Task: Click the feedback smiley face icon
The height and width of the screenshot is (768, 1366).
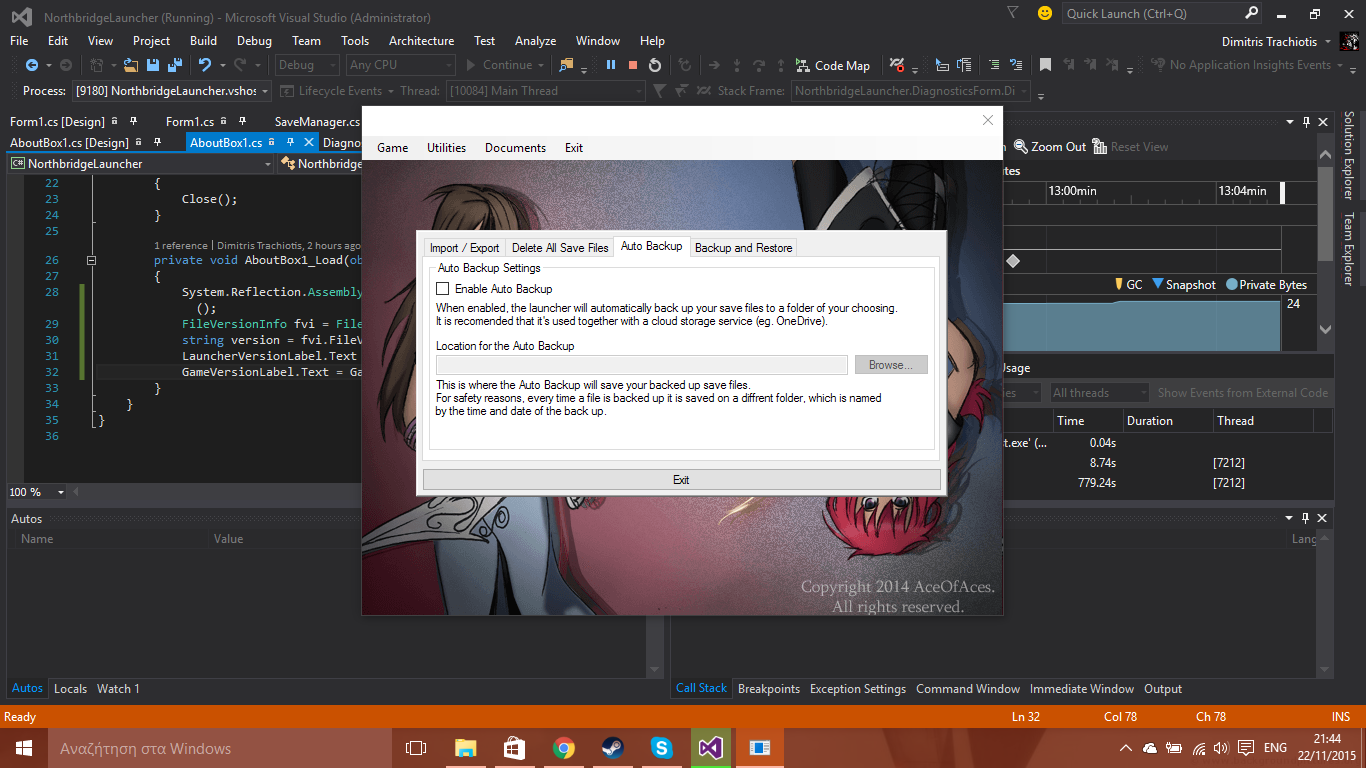Action: click(x=1045, y=13)
